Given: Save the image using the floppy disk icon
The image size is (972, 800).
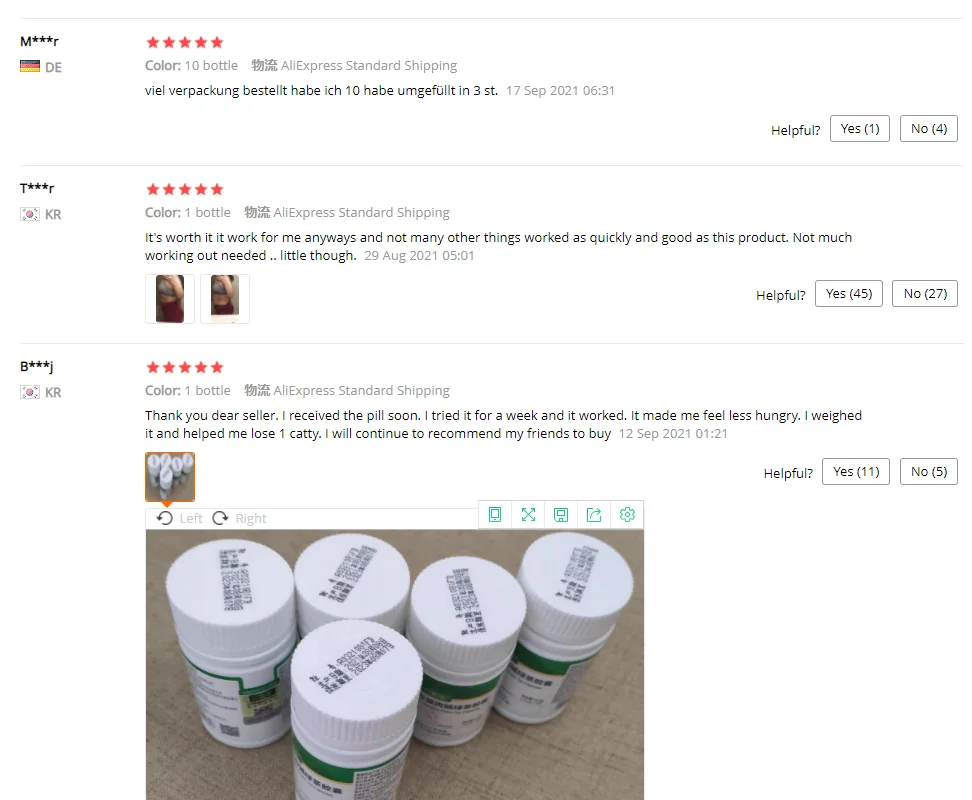Looking at the screenshot, I should (561, 514).
